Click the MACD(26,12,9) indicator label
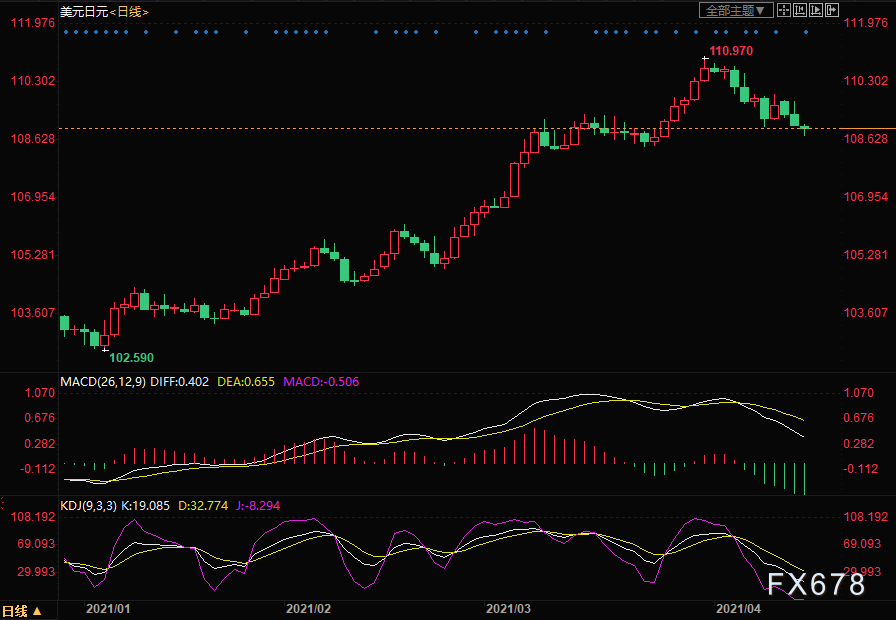The width and height of the screenshot is (896, 620). coord(103,381)
